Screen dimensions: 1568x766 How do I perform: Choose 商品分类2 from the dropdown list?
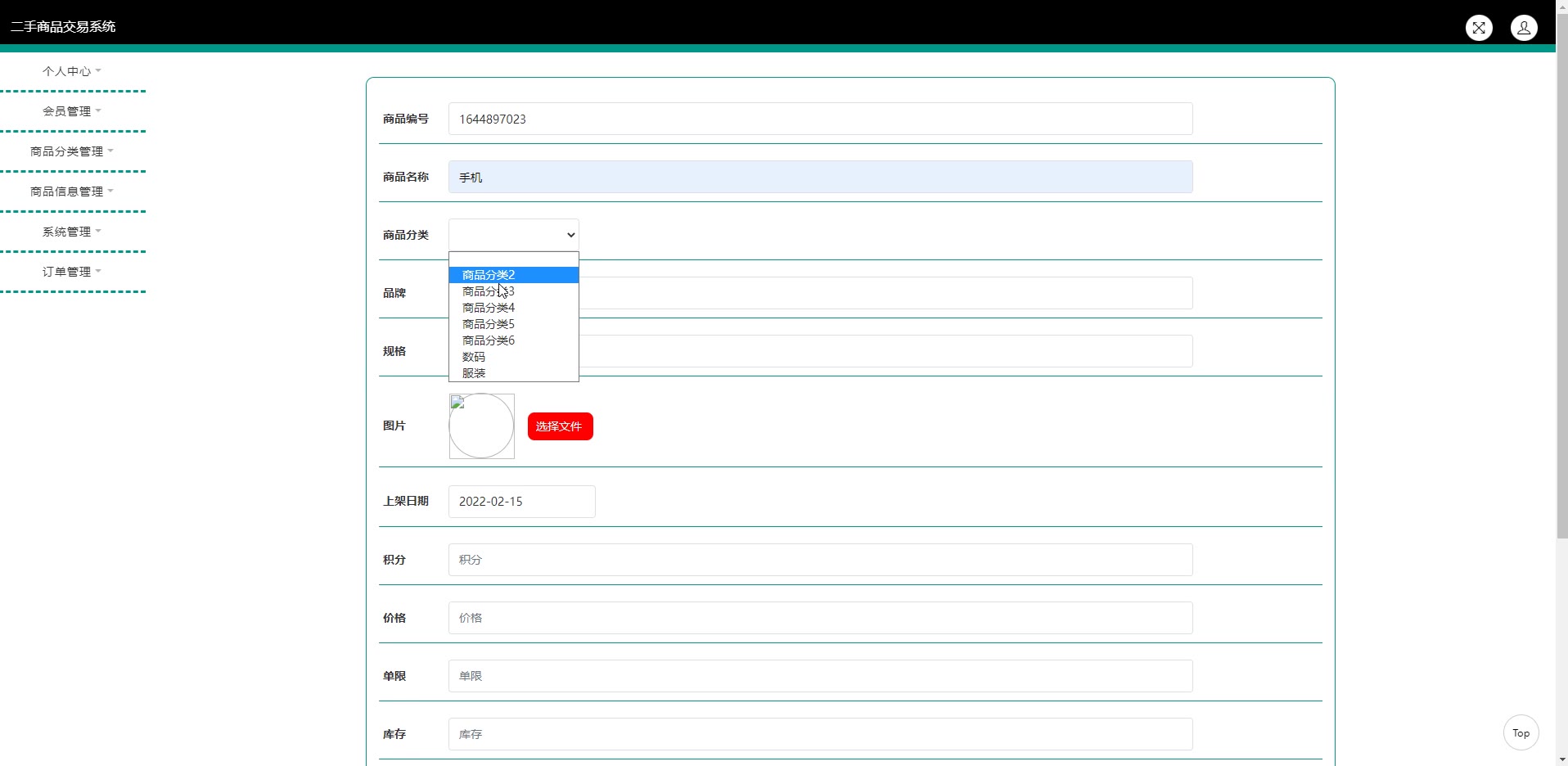(514, 275)
